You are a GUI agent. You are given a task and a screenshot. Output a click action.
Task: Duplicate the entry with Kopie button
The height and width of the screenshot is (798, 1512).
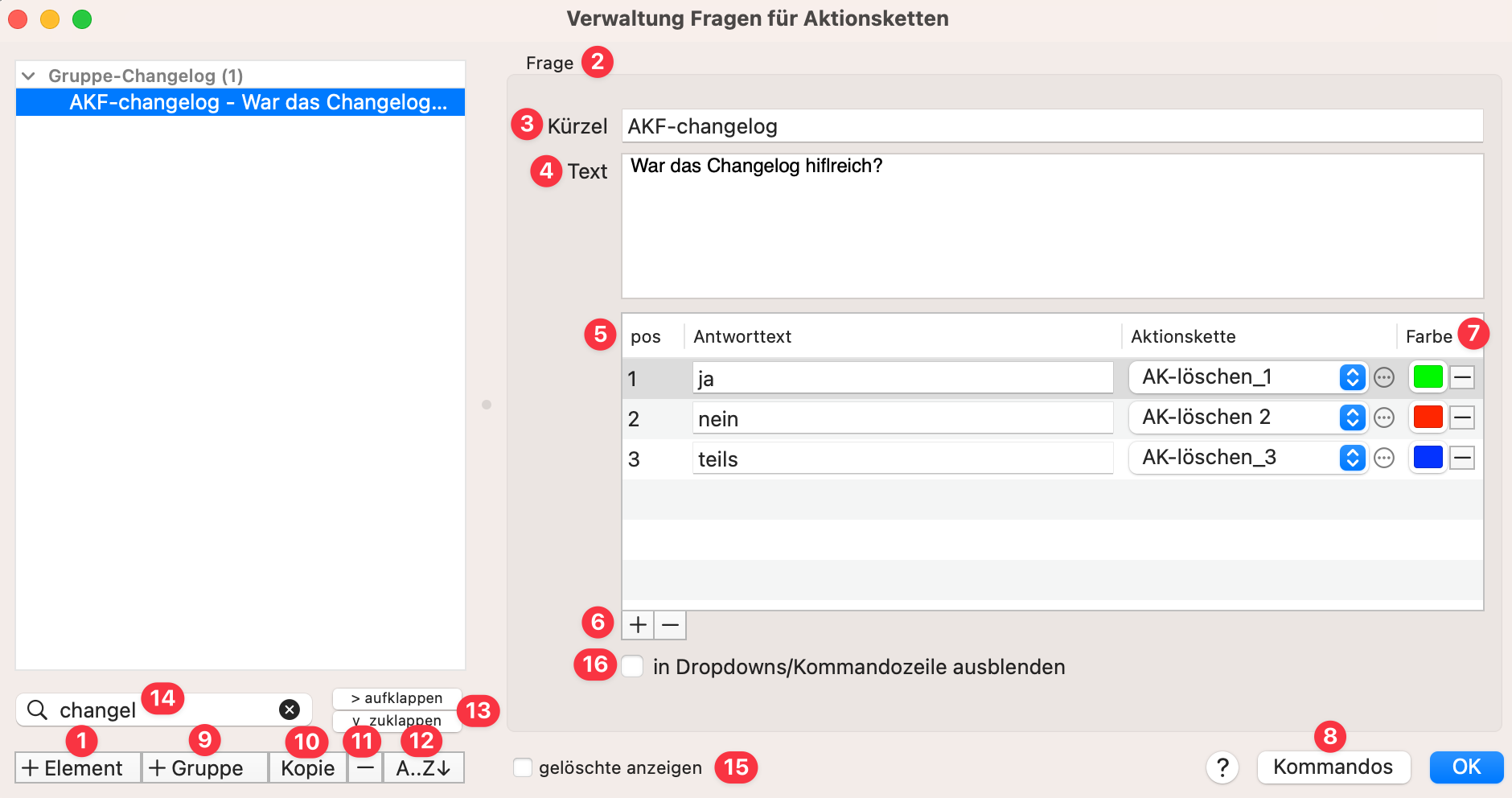(x=308, y=767)
